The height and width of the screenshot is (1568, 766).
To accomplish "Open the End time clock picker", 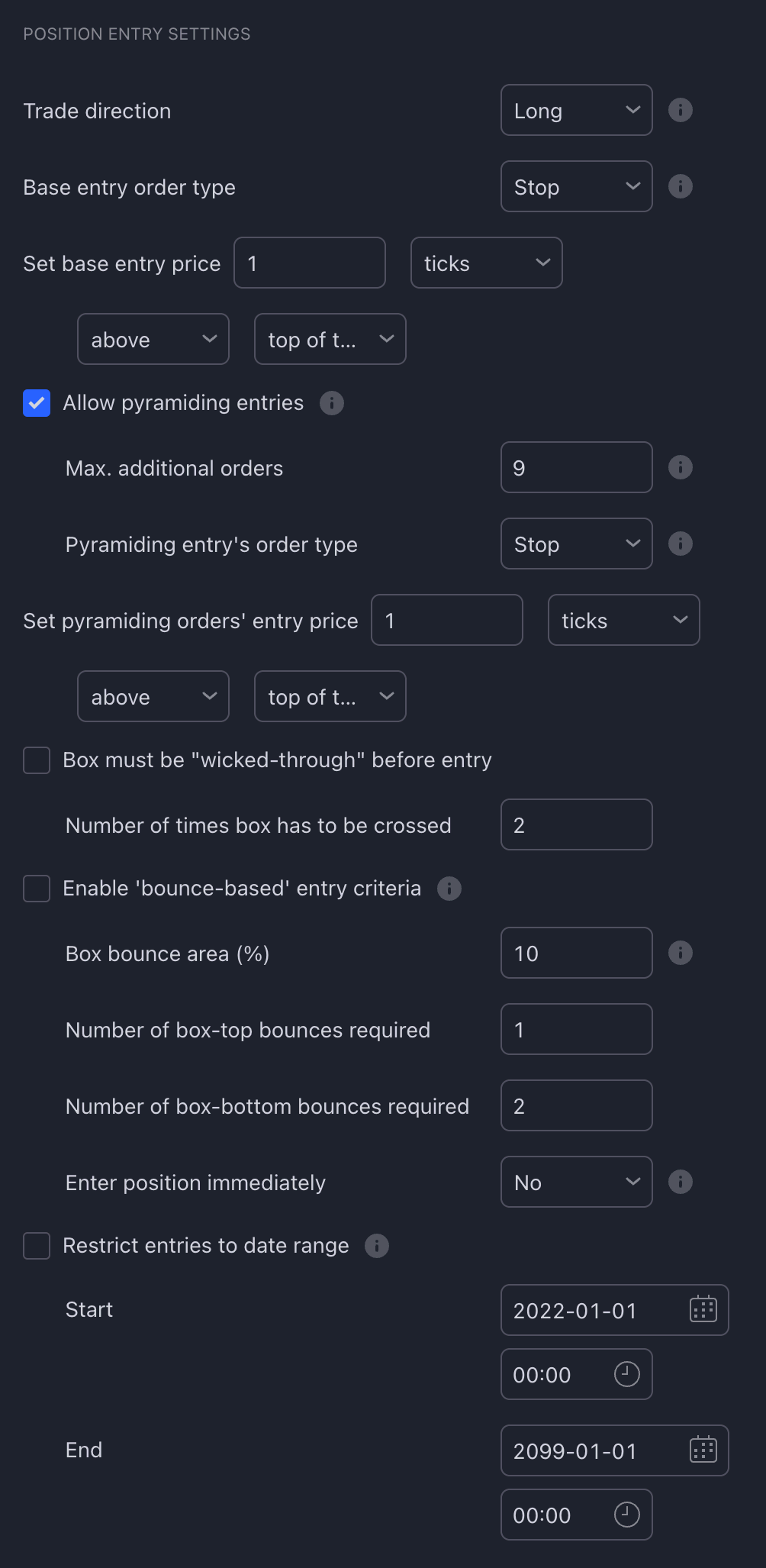I will pyautogui.click(x=626, y=1515).
